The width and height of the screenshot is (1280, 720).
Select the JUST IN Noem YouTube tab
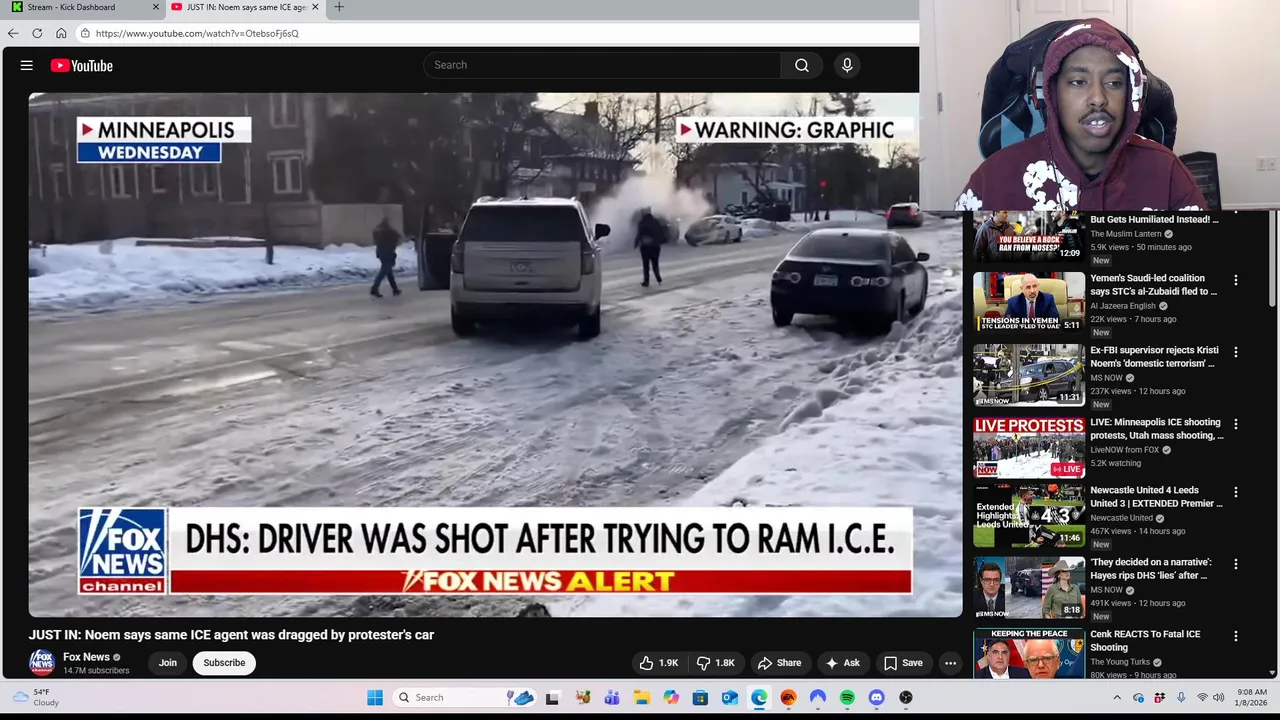245,7
